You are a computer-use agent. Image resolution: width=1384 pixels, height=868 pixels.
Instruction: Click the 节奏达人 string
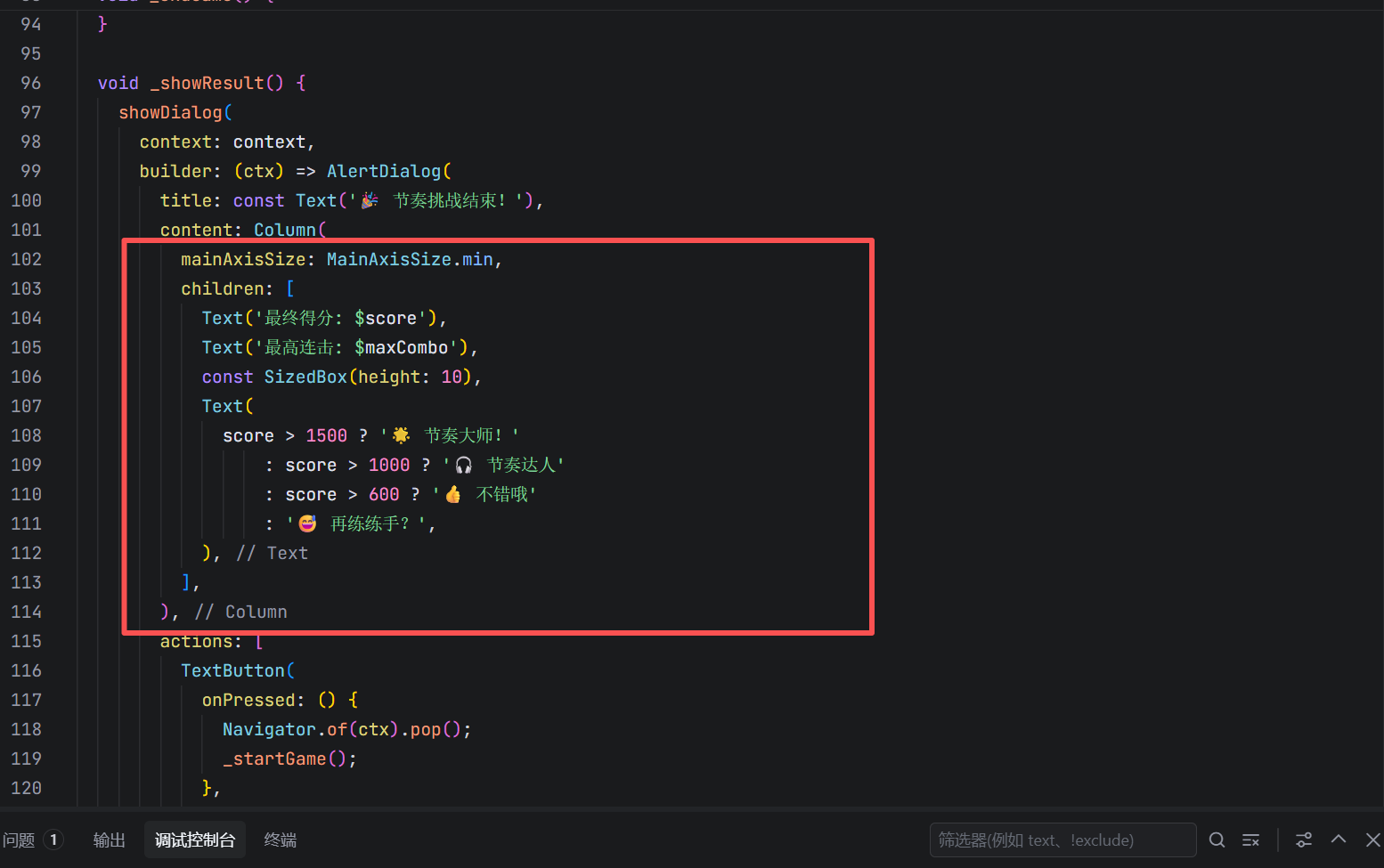[x=521, y=465]
